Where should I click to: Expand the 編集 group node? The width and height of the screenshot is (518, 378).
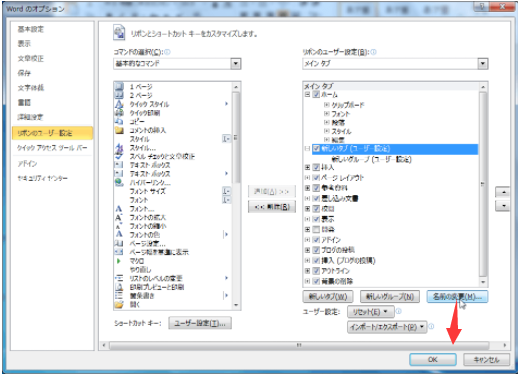coord(327,140)
